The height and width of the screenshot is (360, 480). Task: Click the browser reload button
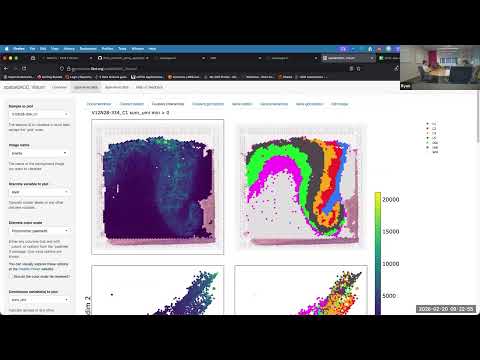click(24, 68)
